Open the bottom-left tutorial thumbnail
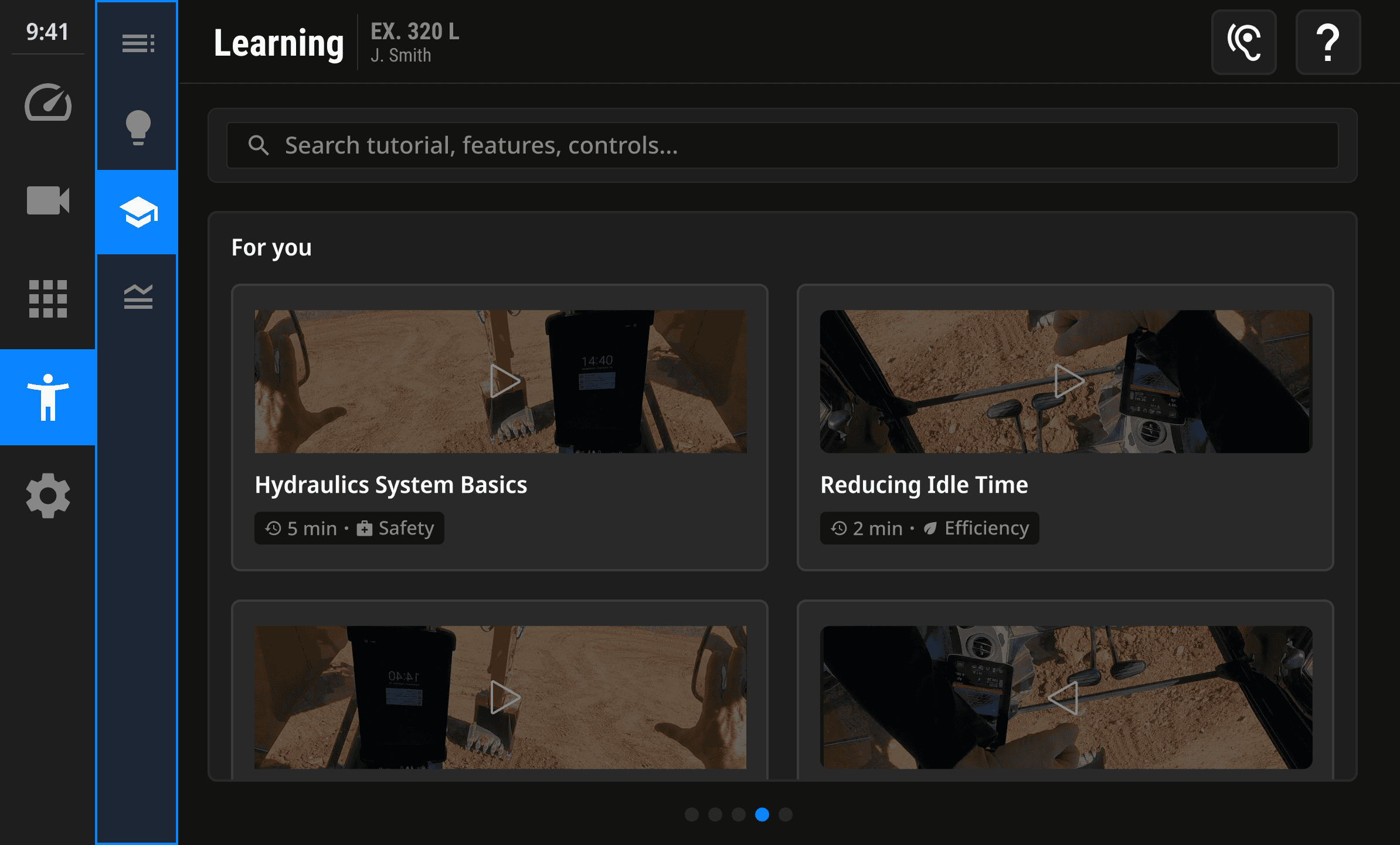 tap(500, 697)
